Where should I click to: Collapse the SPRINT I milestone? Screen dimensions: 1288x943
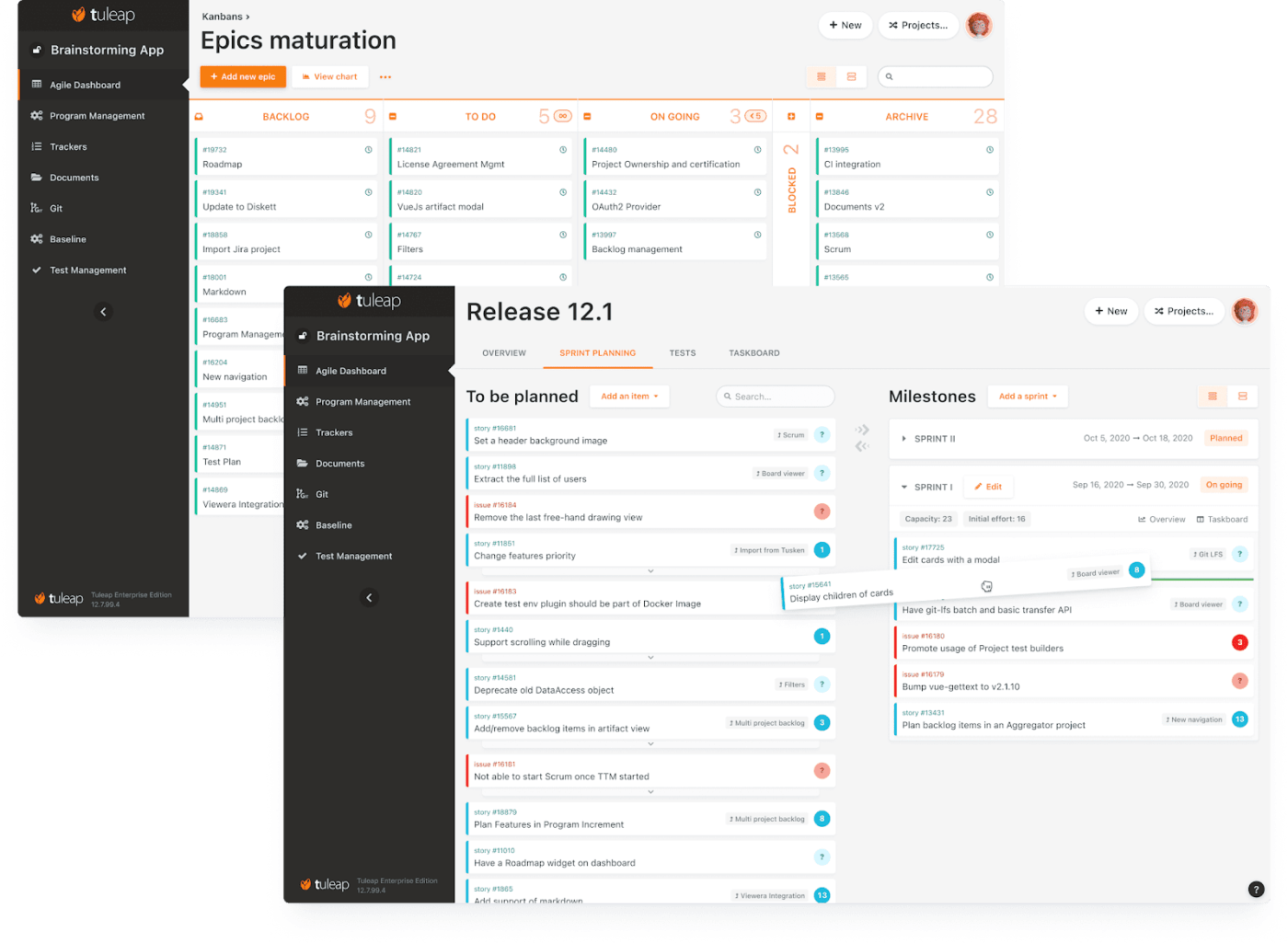pos(904,487)
